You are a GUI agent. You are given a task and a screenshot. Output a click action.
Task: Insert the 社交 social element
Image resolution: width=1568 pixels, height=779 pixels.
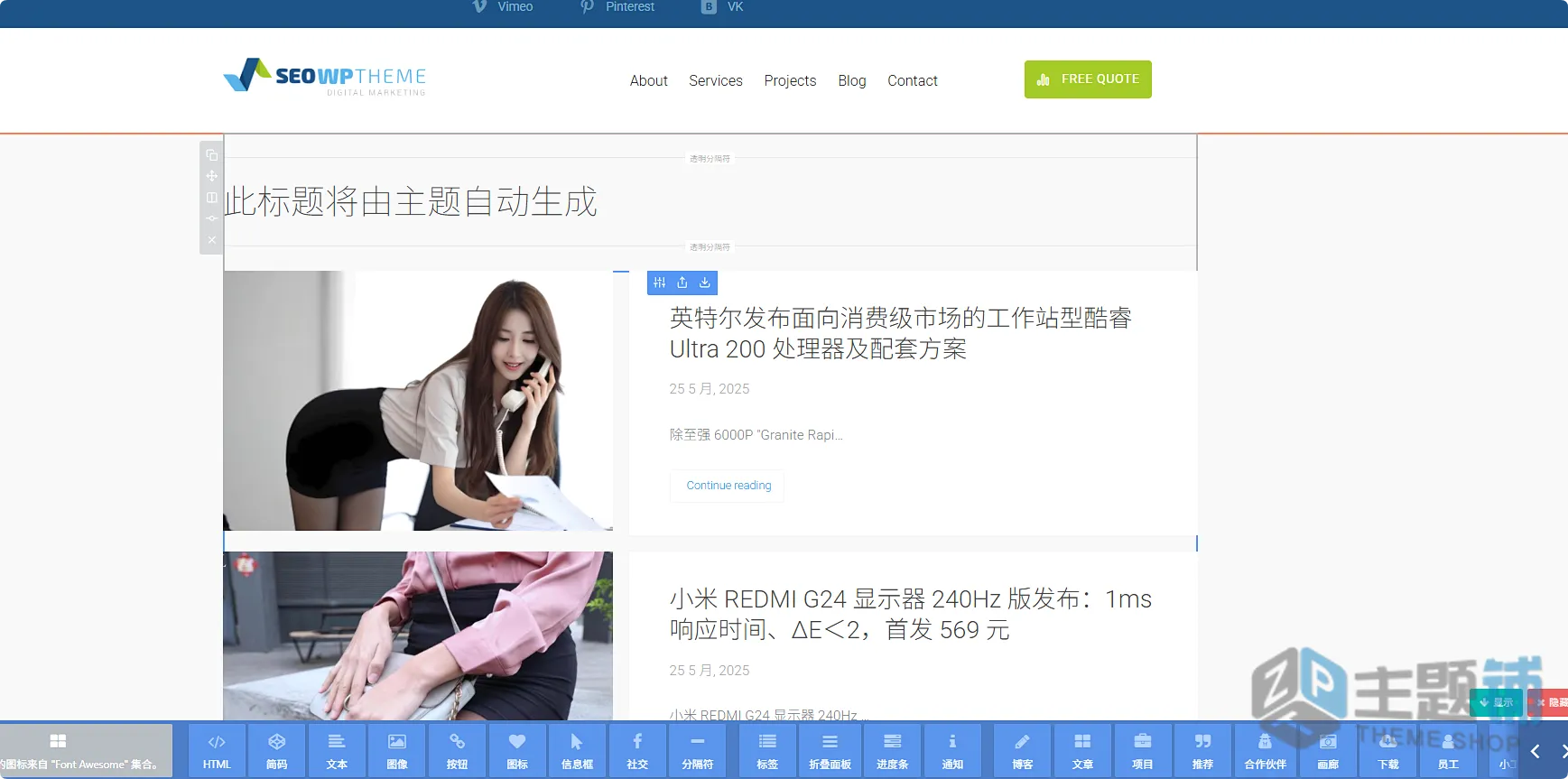point(637,750)
